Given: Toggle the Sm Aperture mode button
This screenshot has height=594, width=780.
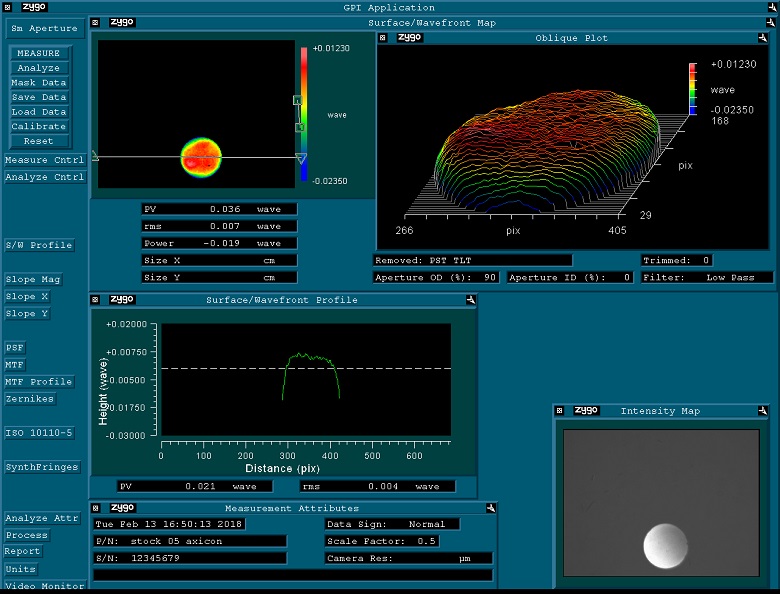Looking at the screenshot, I should (x=44, y=29).
